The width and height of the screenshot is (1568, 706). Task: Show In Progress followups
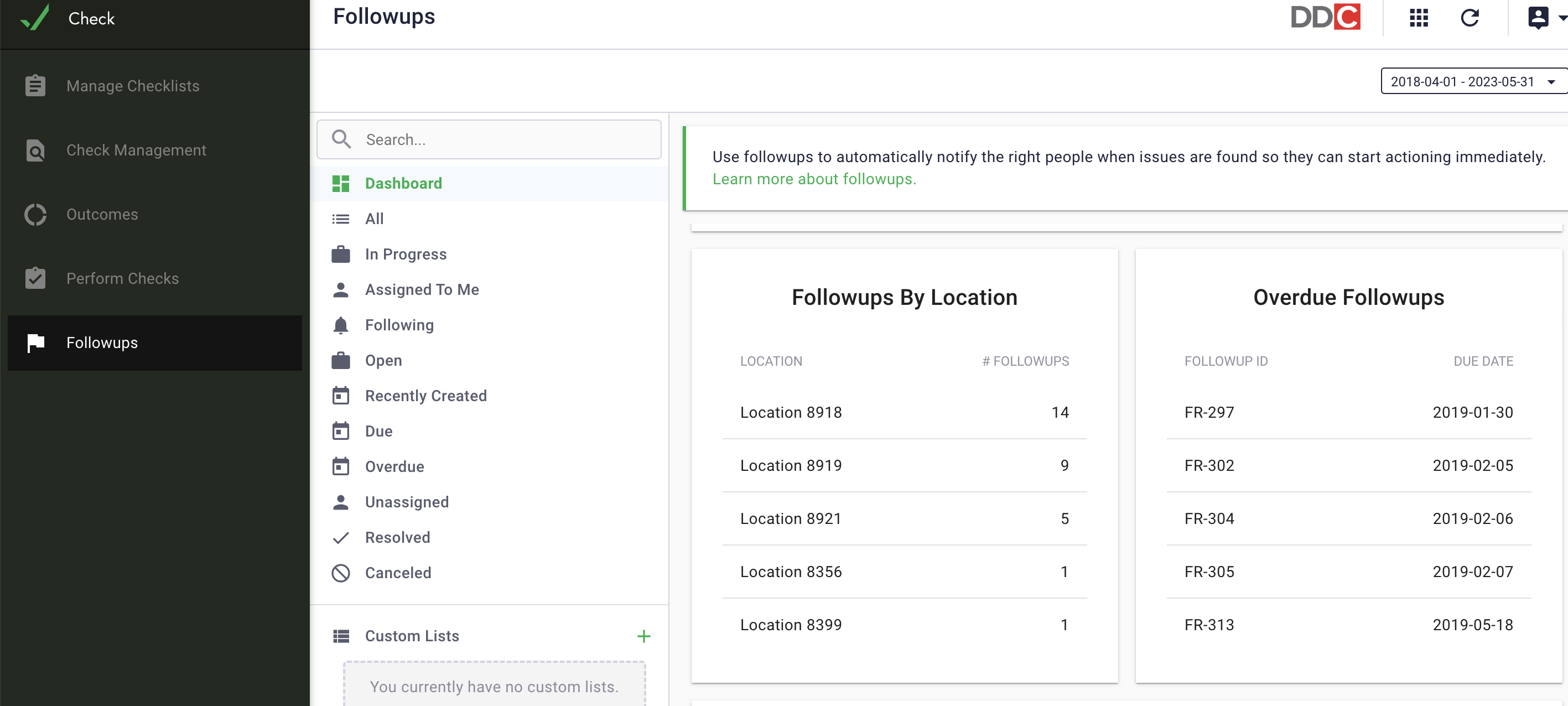490,254
